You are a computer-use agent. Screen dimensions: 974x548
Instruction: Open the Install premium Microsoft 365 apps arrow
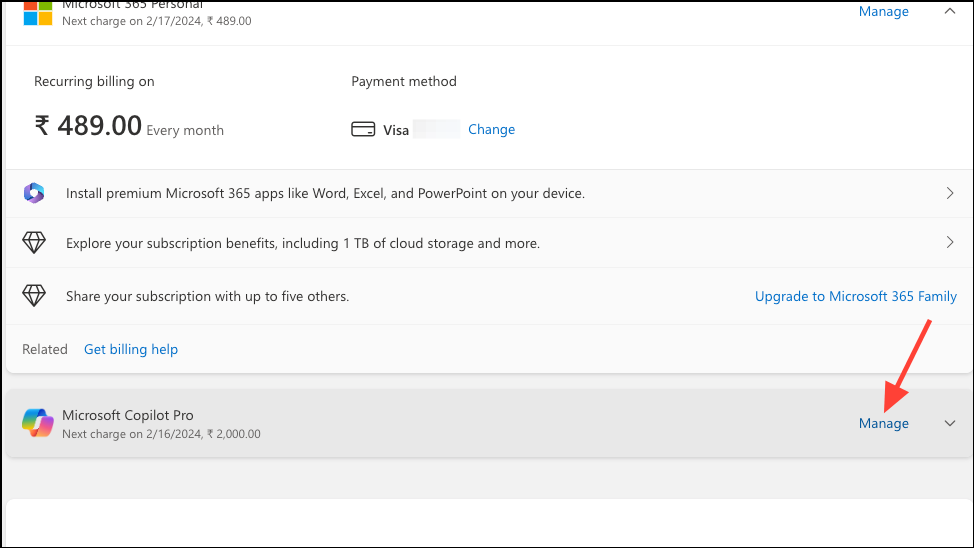coord(950,193)
